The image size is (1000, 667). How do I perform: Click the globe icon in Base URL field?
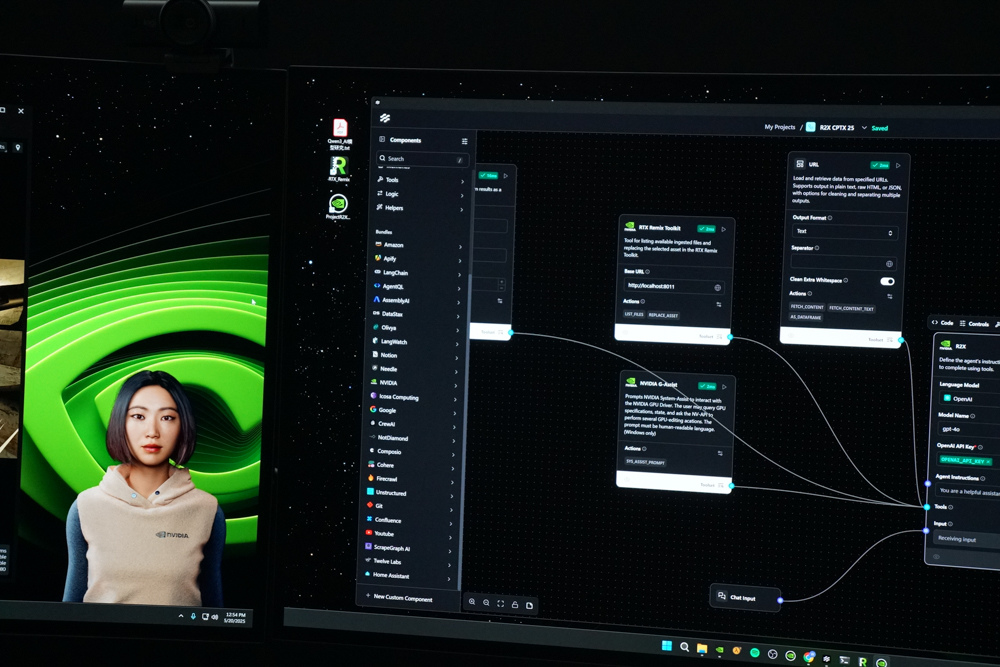(x=717, y=287)
